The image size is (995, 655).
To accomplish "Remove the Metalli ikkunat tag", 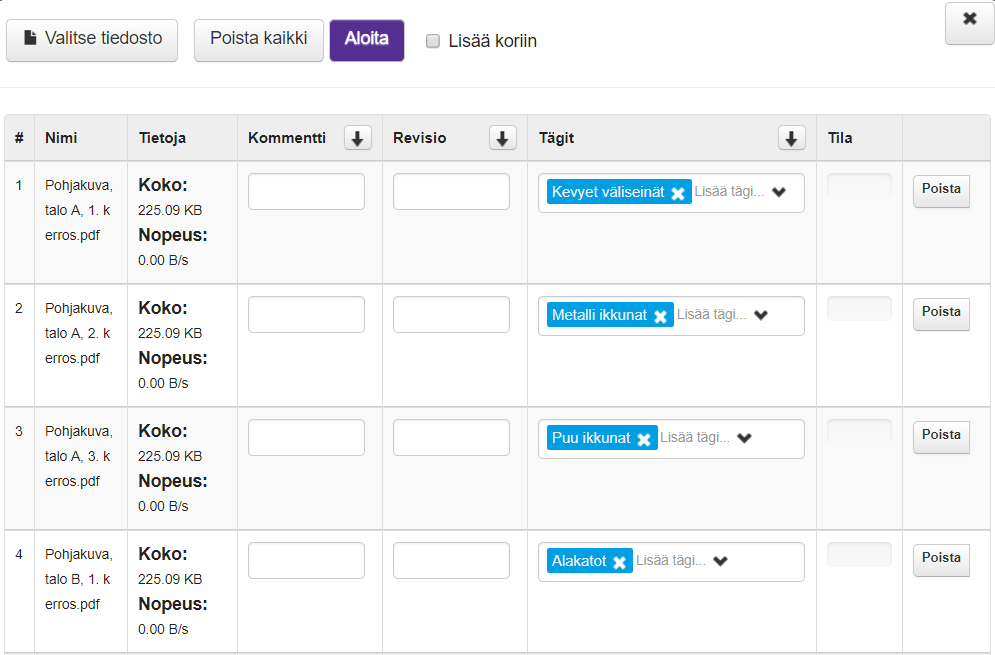I will coord(660,316).
